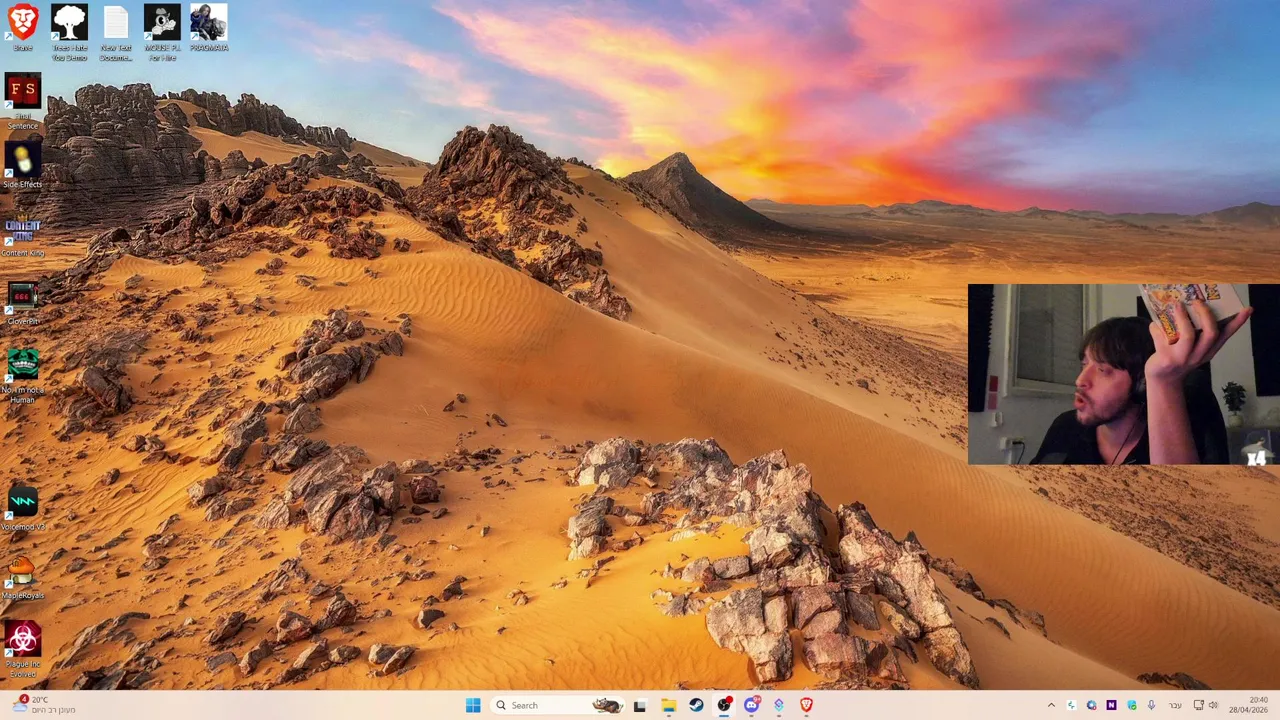Open Task View on the taskbar
This screenshot has width=1280, height=720.
coord(640,705)
